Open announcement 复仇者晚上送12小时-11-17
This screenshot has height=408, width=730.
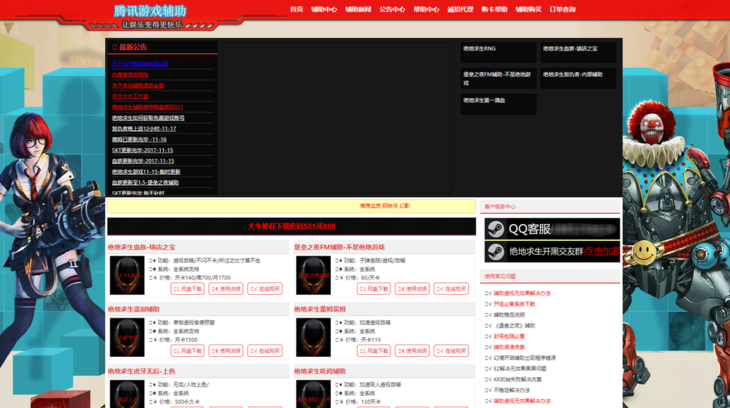(x=144, y=129)
